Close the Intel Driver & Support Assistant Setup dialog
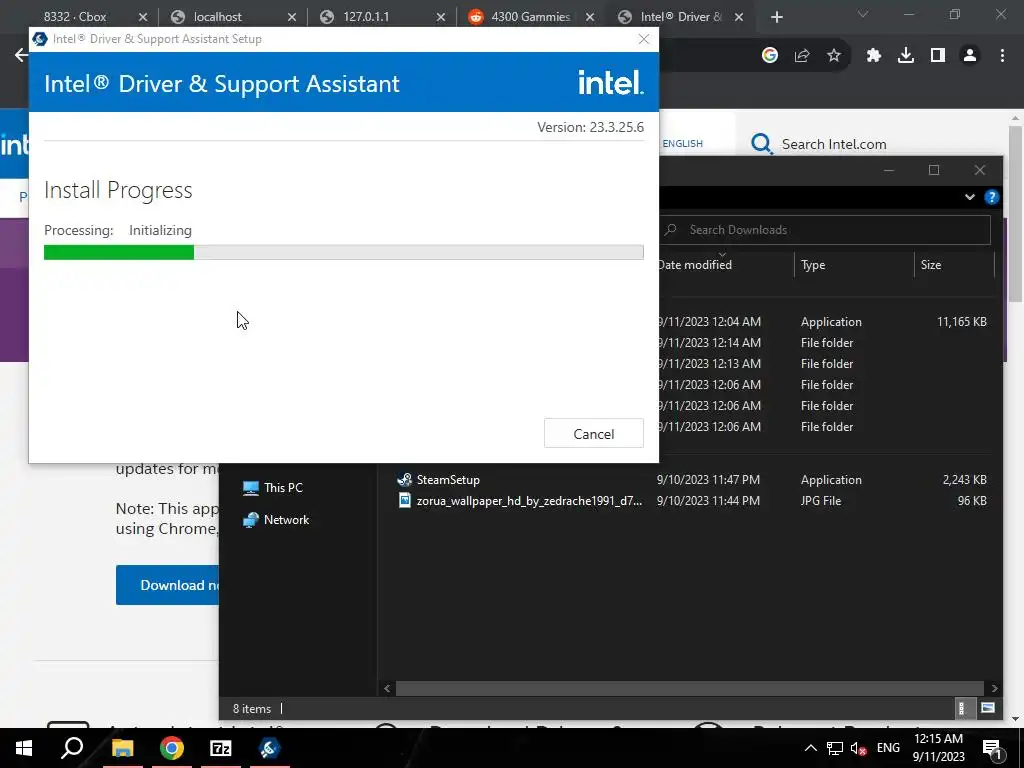1024x768 pixels. pos(644,39)
